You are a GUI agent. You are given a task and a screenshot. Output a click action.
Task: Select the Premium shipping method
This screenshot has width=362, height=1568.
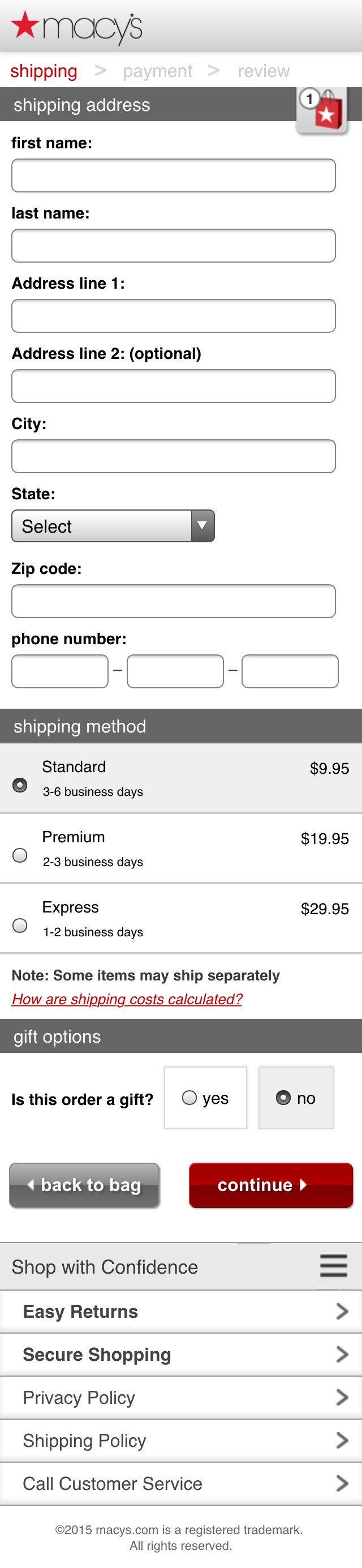tap(19, 855)
